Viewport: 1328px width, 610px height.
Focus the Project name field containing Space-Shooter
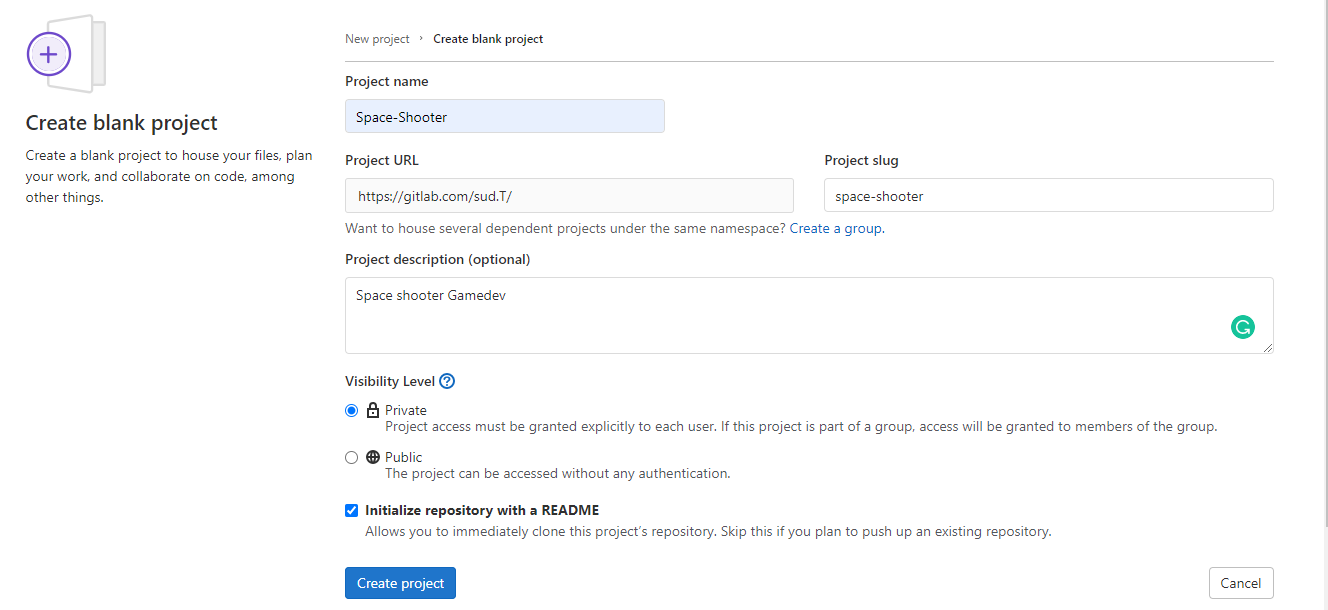(504, 116)
